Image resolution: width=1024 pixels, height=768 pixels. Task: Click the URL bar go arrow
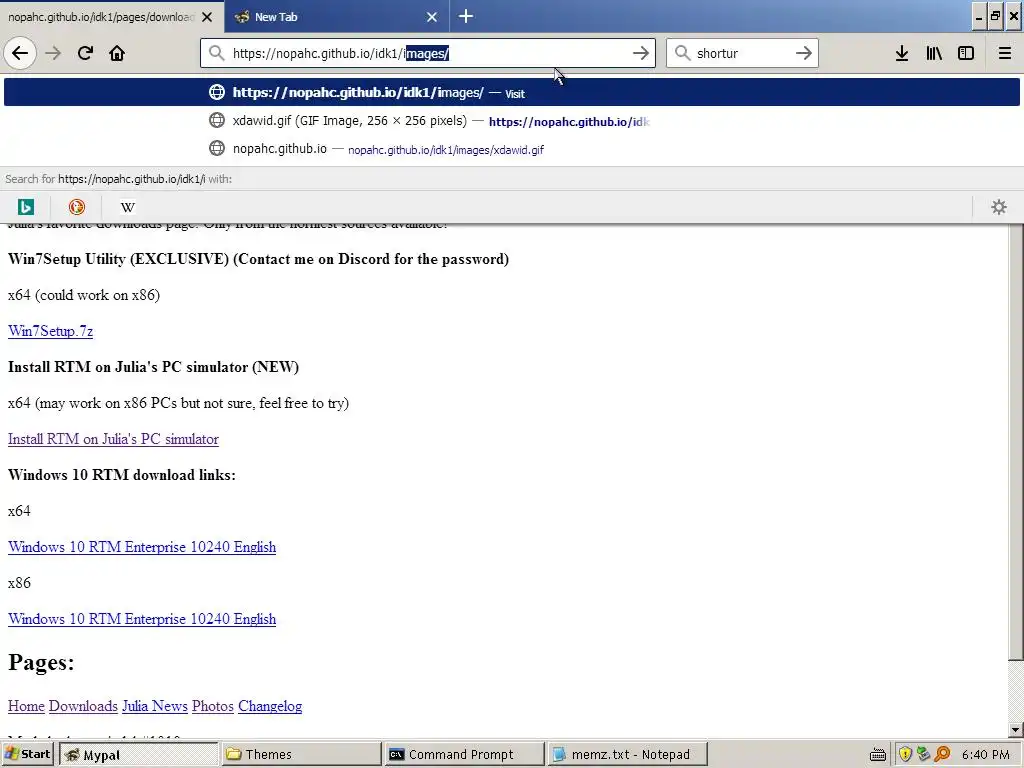(x=641, y=53)
